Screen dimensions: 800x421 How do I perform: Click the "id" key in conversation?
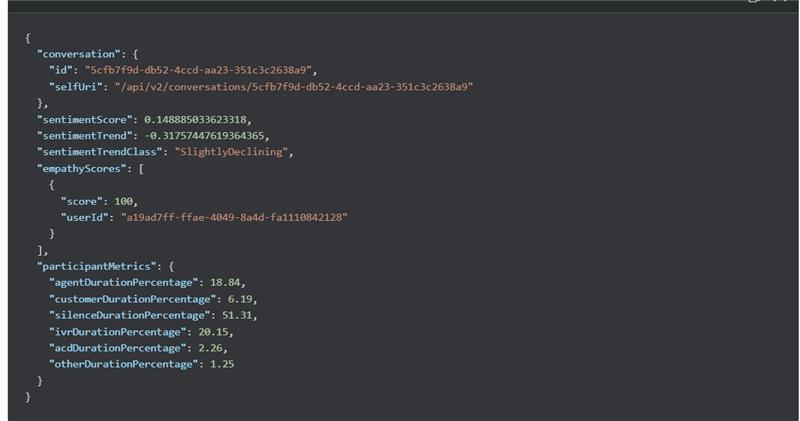61,70
